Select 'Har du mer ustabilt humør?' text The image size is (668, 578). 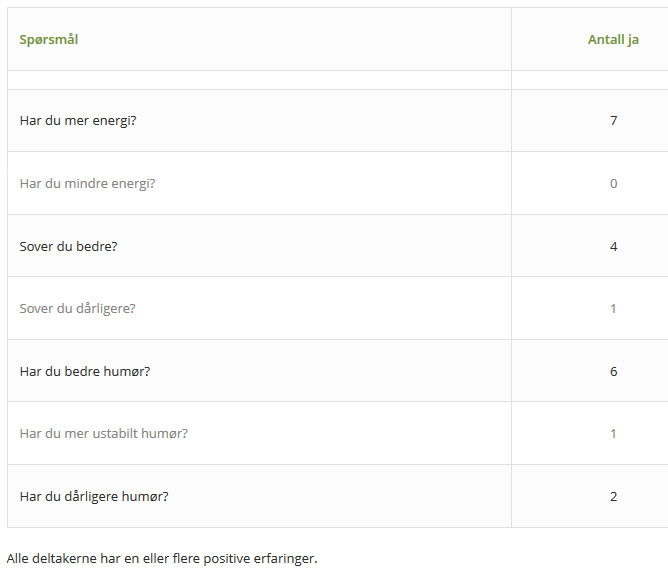pos(104,434)
